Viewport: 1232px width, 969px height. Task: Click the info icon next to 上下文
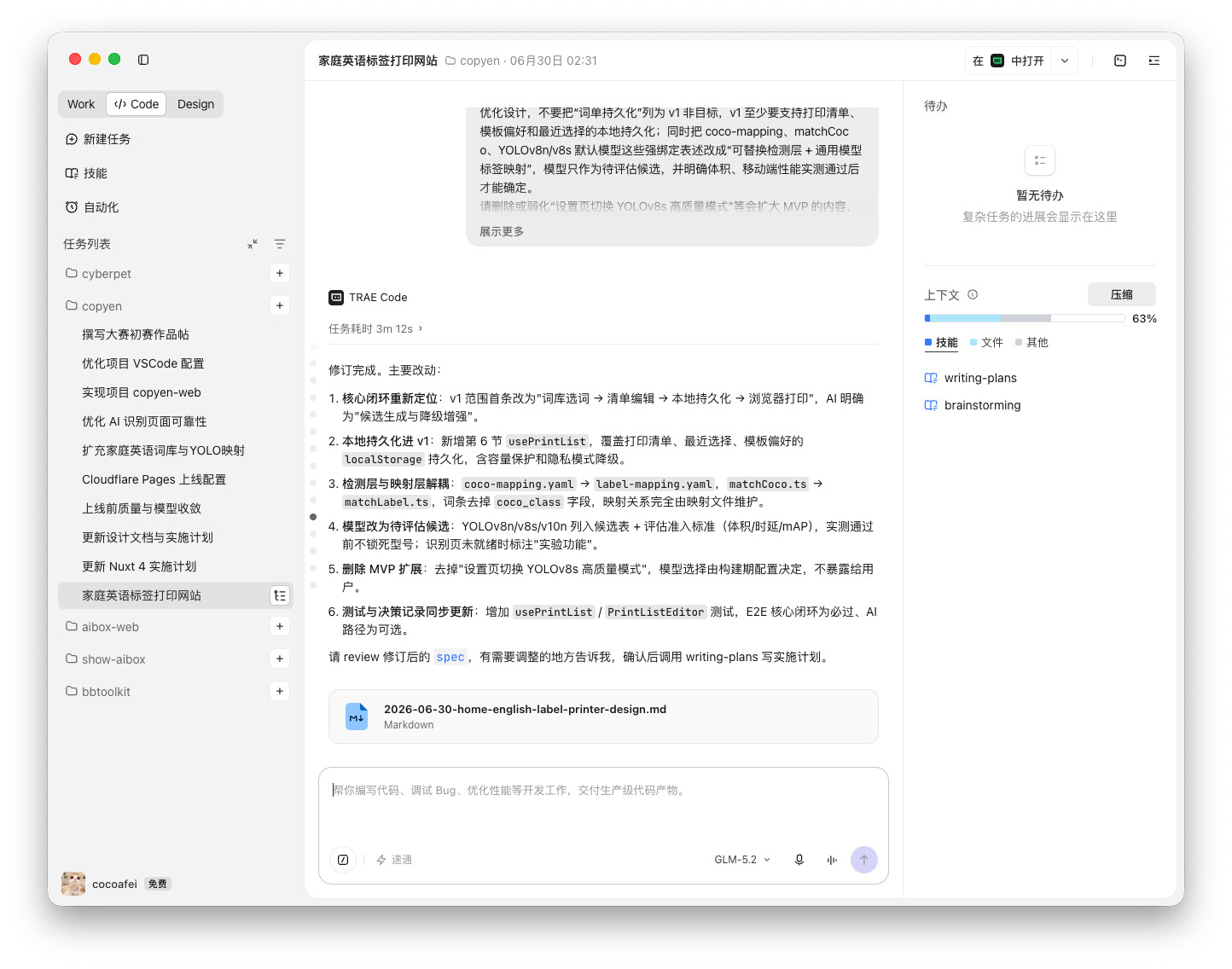pos(973,294)
